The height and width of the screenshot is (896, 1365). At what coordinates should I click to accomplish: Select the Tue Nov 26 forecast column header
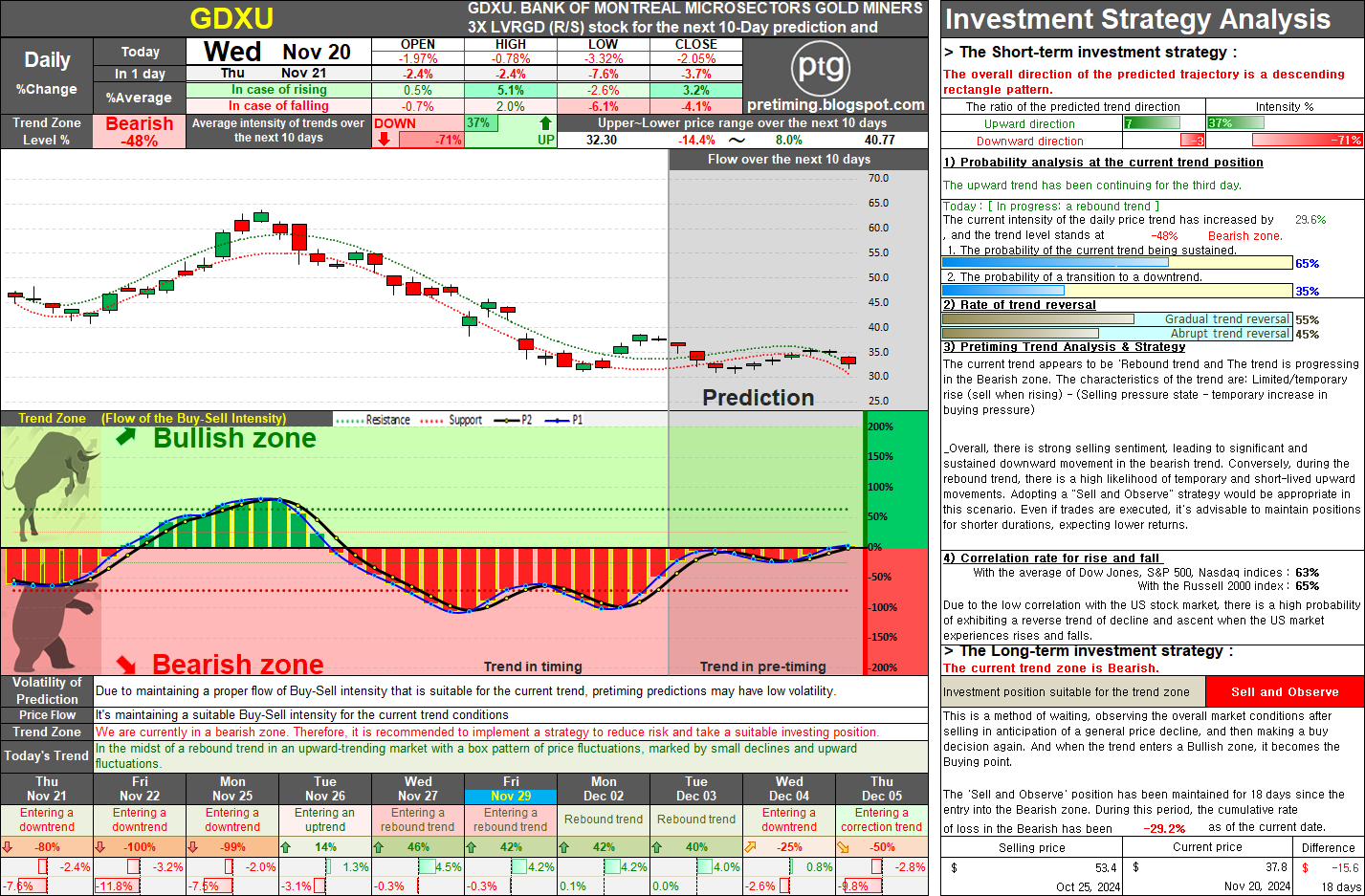[325, 789]
